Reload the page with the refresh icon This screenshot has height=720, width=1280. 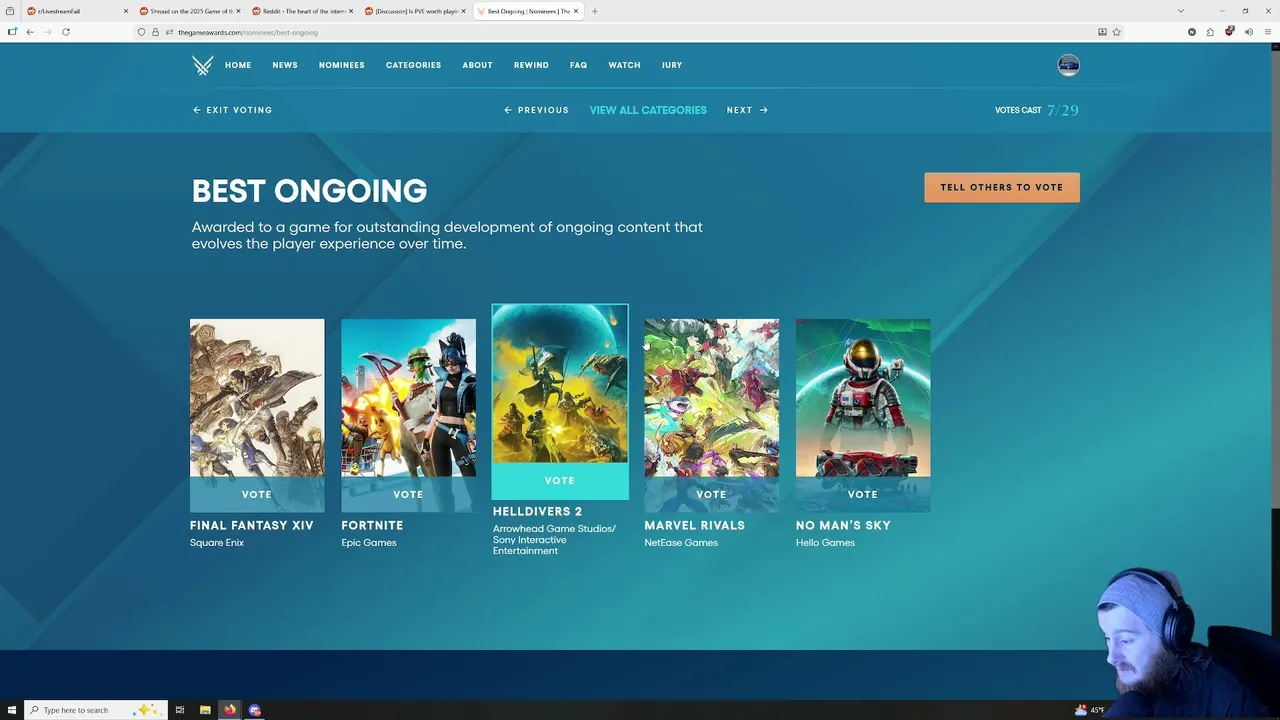click(66, 32)
